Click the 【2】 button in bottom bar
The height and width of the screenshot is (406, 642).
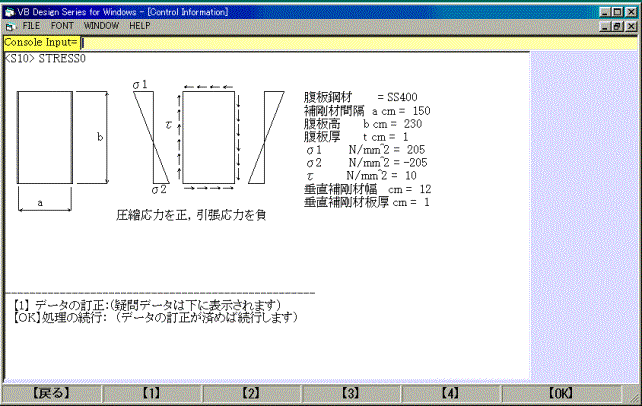point(251,393)
